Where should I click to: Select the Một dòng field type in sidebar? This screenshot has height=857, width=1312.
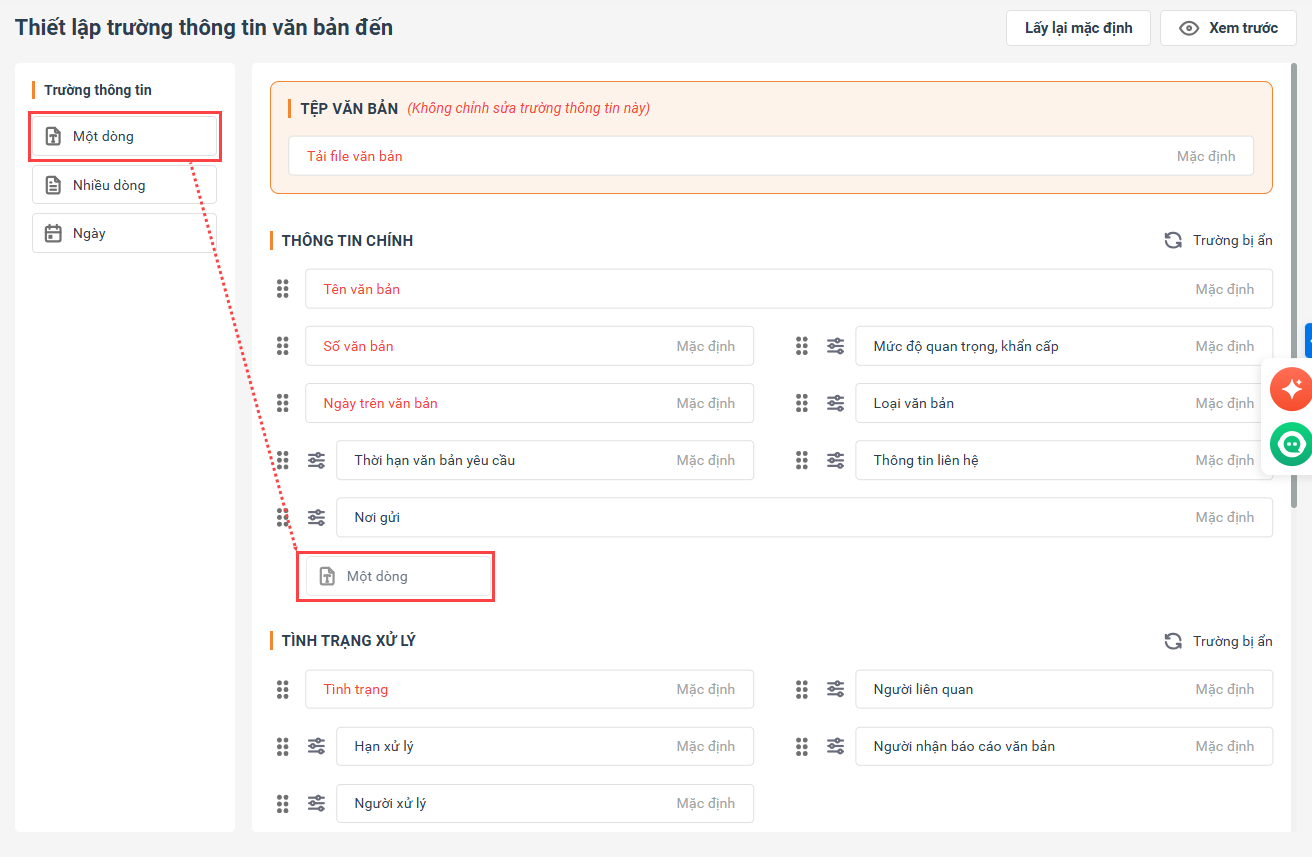point(124,136)
